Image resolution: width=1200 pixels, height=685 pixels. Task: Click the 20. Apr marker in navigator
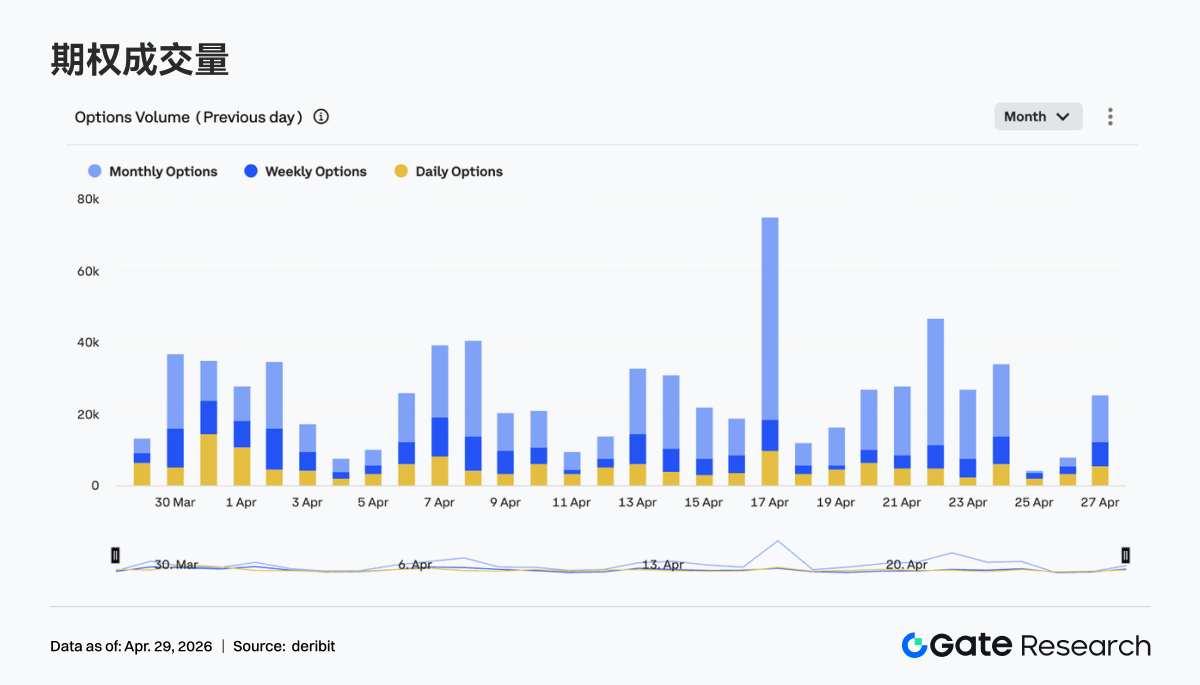[906, 565]
